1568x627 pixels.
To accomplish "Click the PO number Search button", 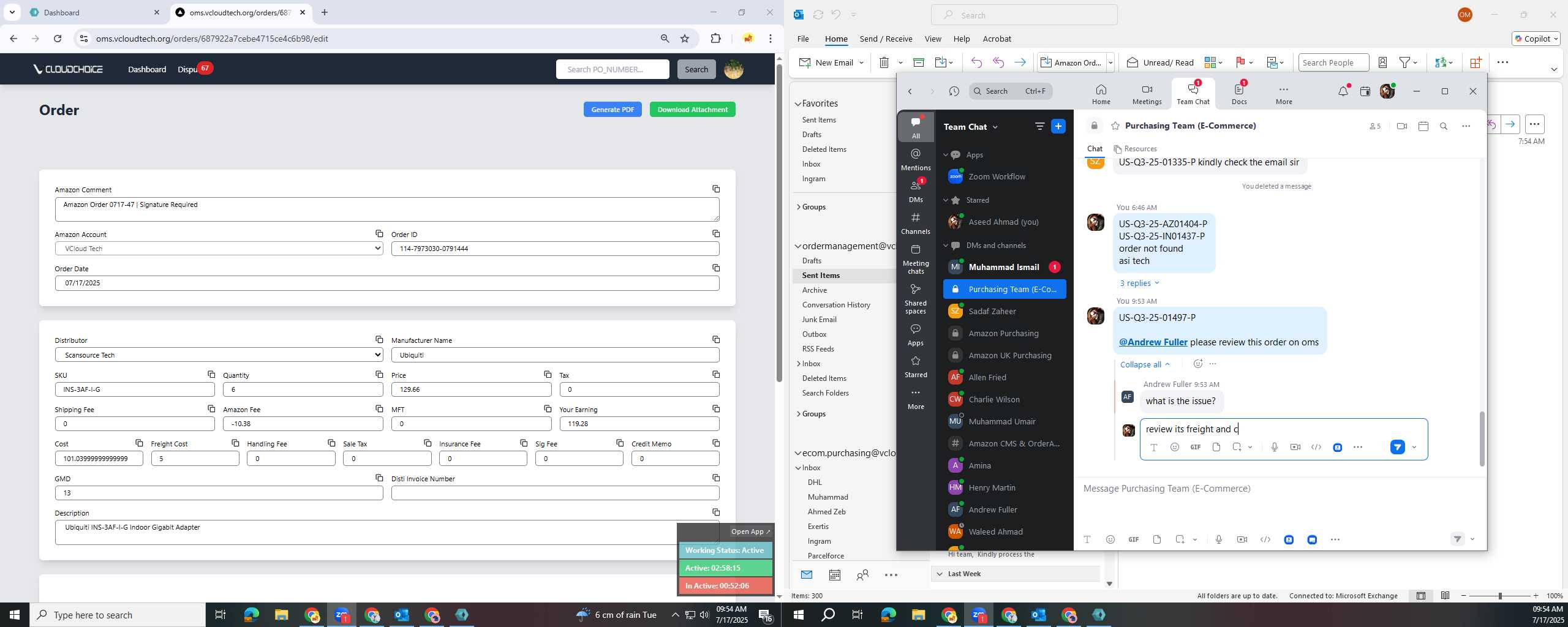I will (696, 69).
